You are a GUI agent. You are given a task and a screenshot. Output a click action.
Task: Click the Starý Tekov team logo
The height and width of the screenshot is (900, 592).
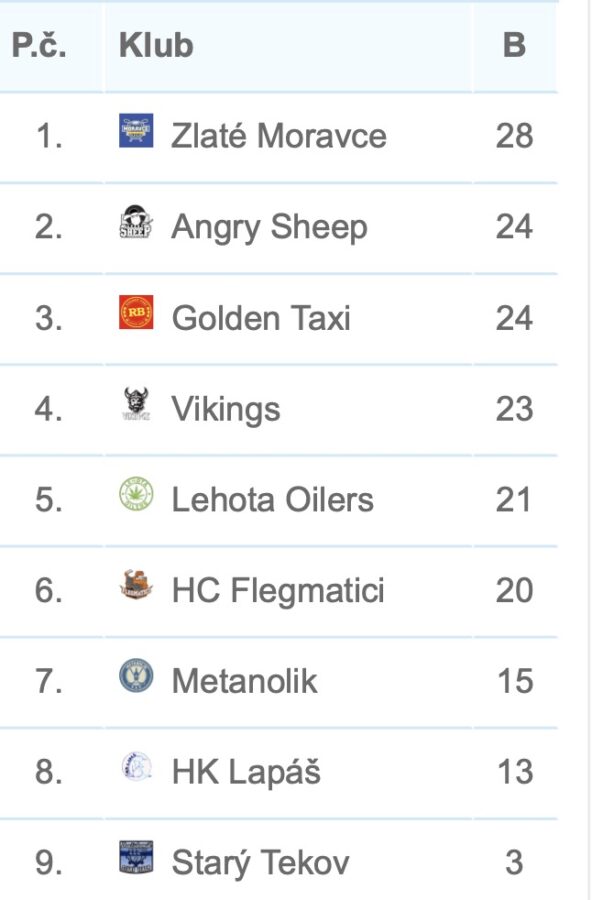point(136,857)
